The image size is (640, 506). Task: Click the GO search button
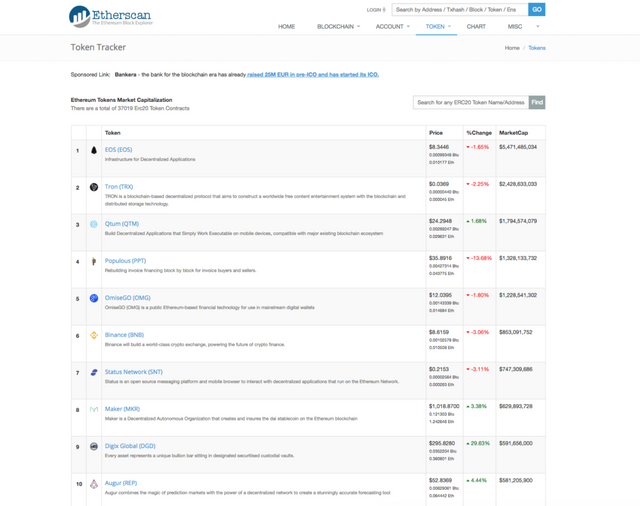point(537,9)
